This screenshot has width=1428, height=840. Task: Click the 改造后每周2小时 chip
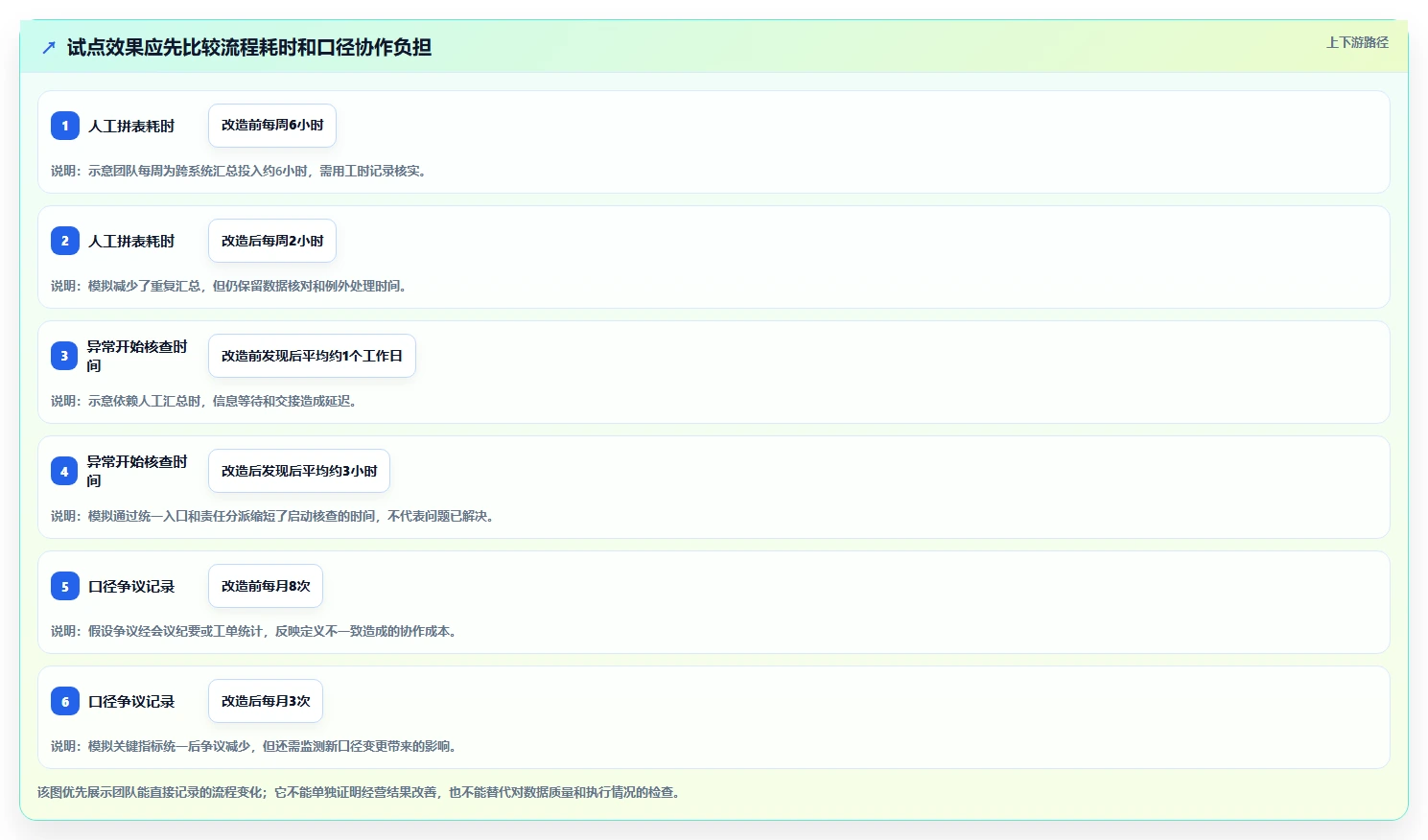[272, 241]
